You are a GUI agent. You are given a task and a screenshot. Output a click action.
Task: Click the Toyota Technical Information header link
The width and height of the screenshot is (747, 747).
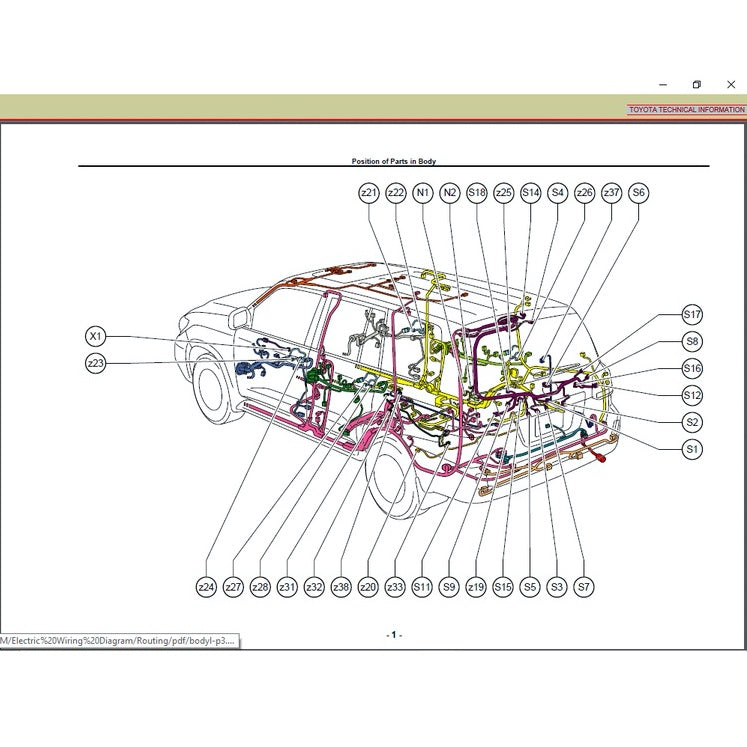click(686, 110)
